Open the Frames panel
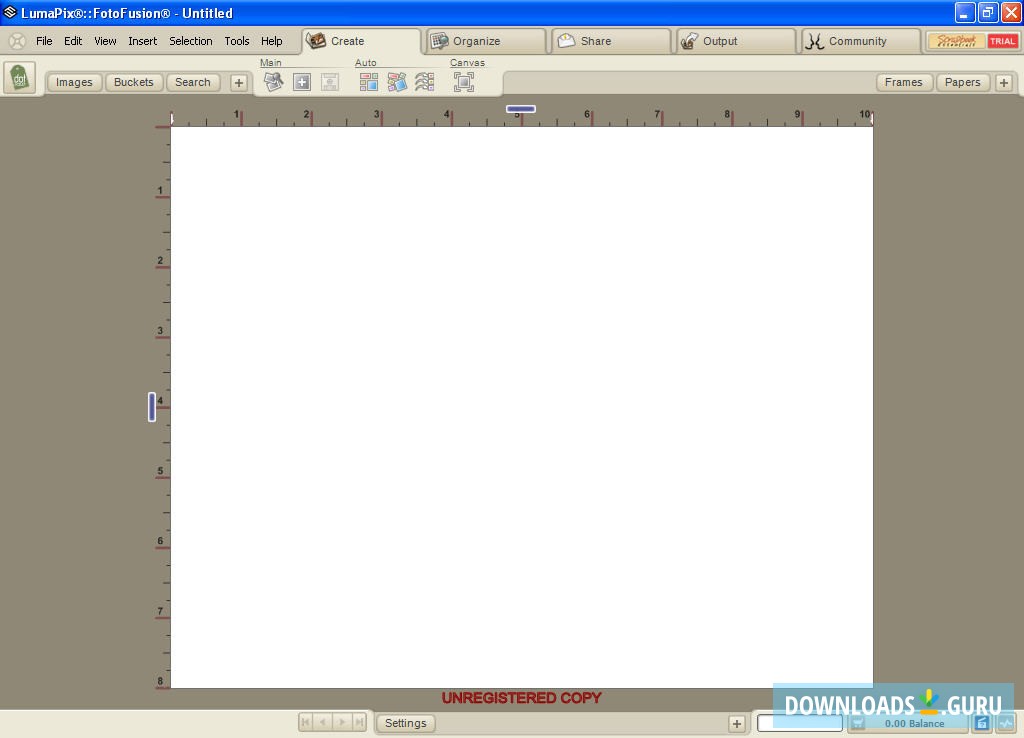 (904, 82)
